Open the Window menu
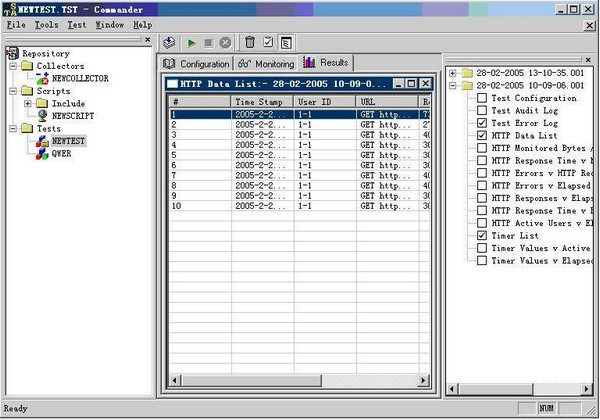 coord(110,25)
